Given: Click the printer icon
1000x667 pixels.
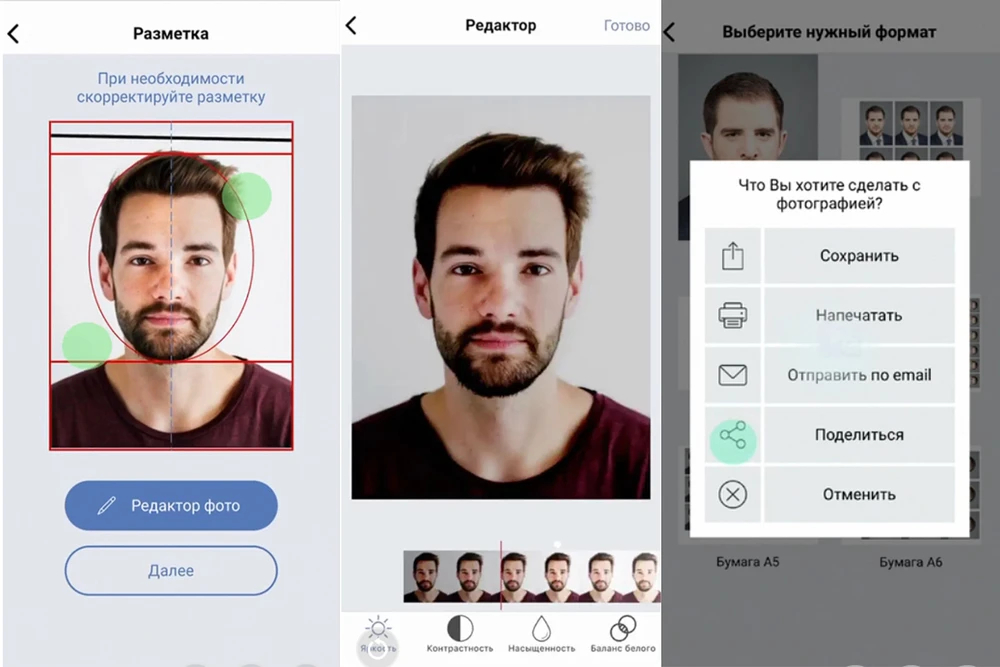Looking at the screenshot, I should (733, 316).
